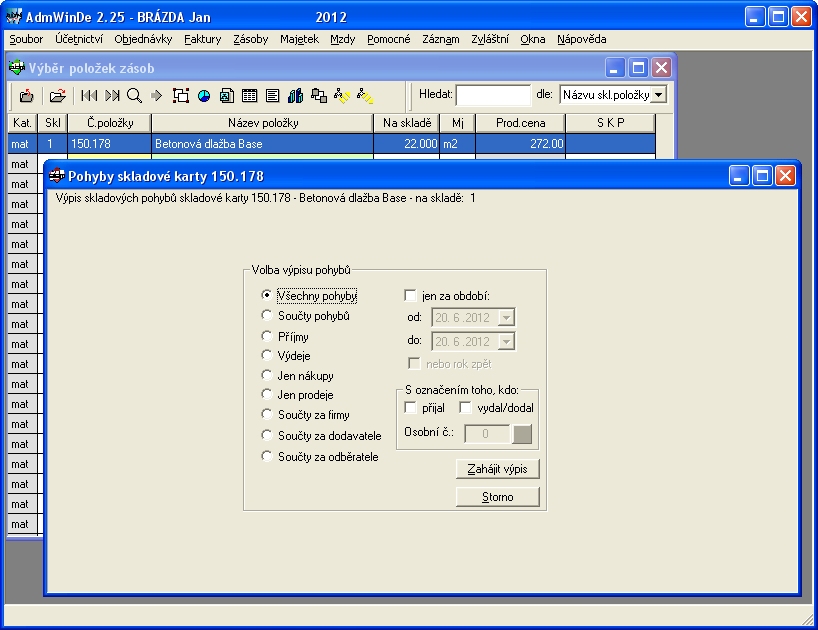Click the text list lines icon
818x630 pixels.
(x=272, y=95)
